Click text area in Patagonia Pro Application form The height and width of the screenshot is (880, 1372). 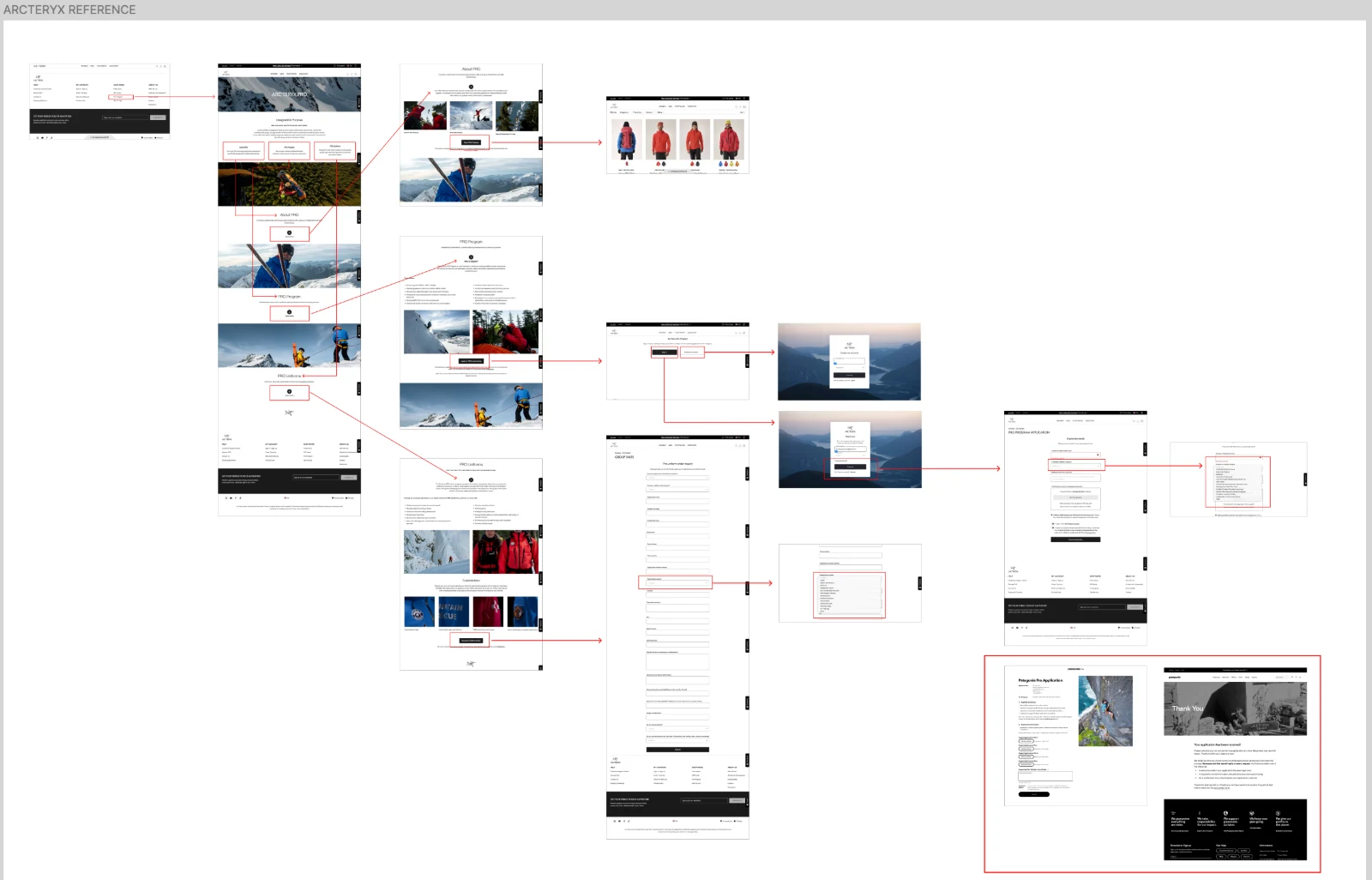tap(1045, 776)
